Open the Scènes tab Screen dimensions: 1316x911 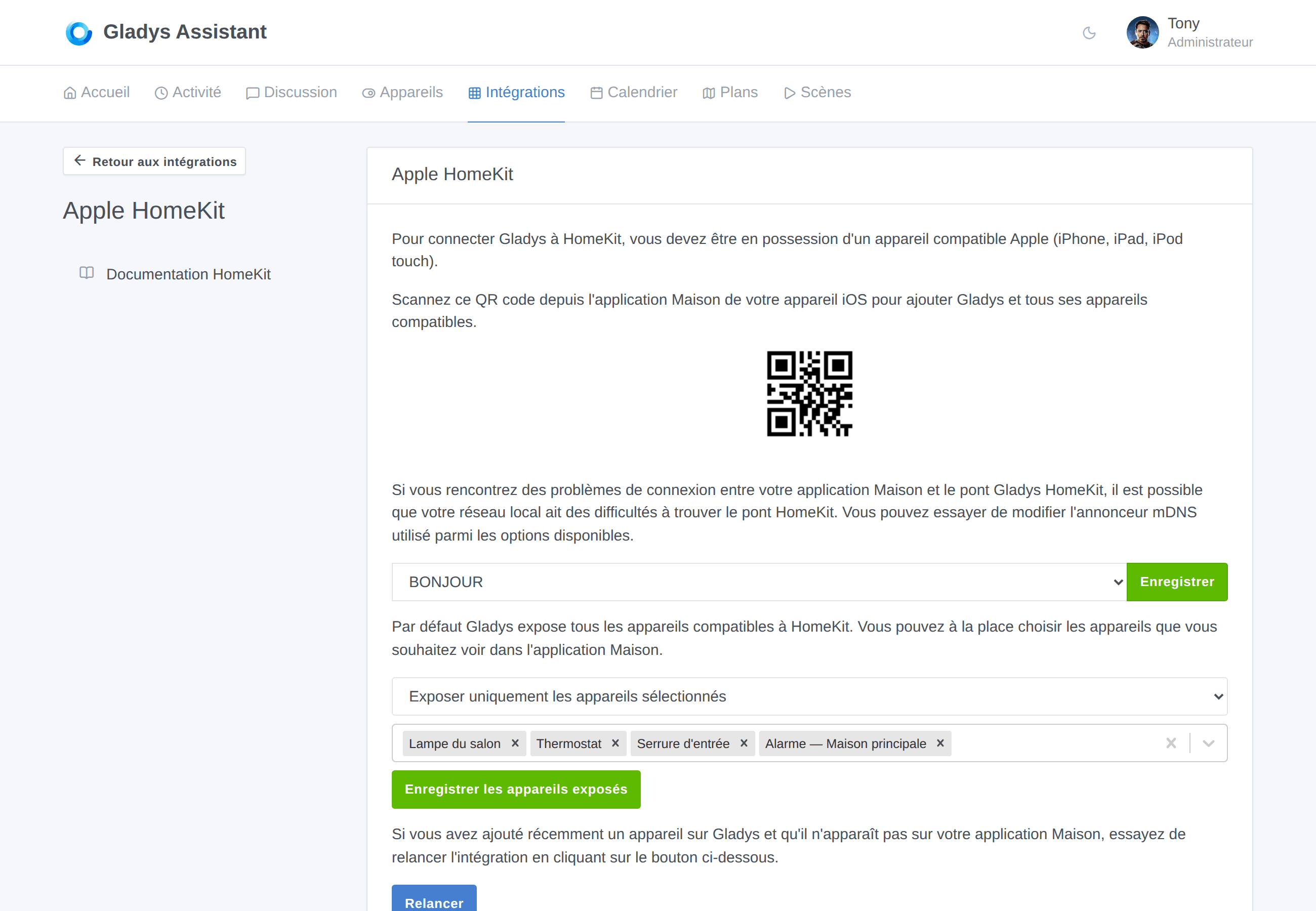[817, 93]
